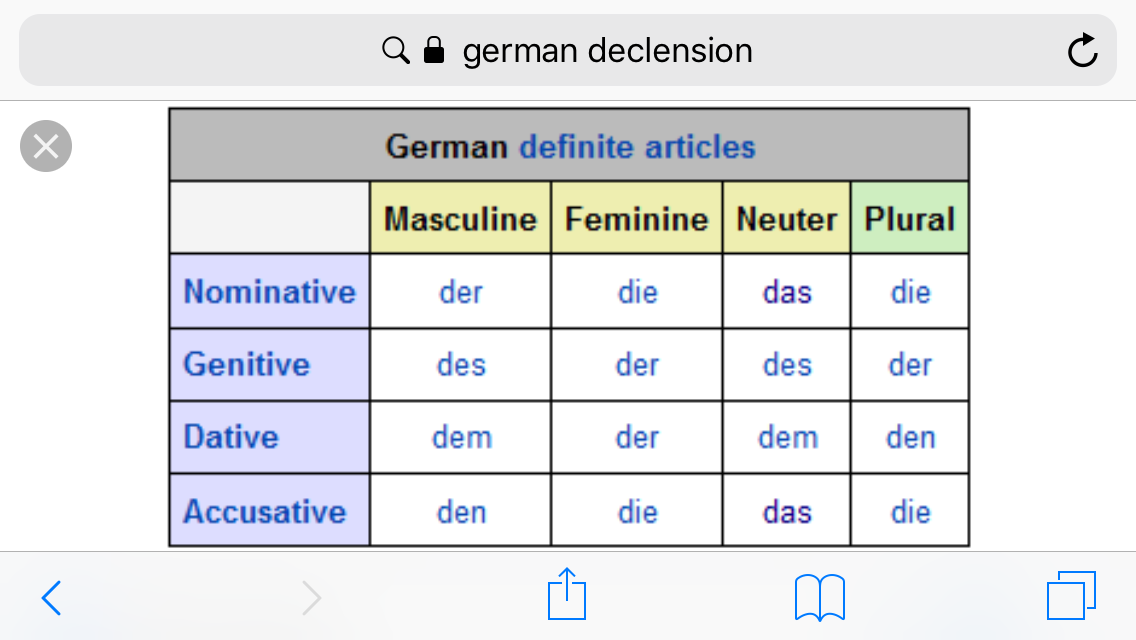Image resolution: width=1136 pixels, height=640 pixels.
Task: Click masculine nominative 'der' link
Action: [461, 292]
